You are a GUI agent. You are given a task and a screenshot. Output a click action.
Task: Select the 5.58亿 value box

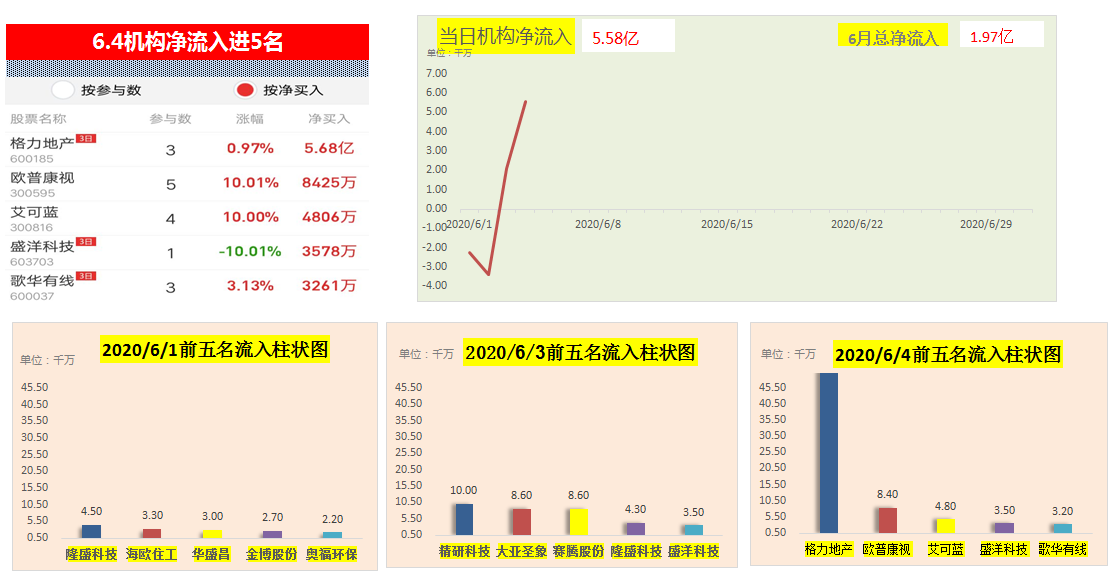tap(628, 36)
